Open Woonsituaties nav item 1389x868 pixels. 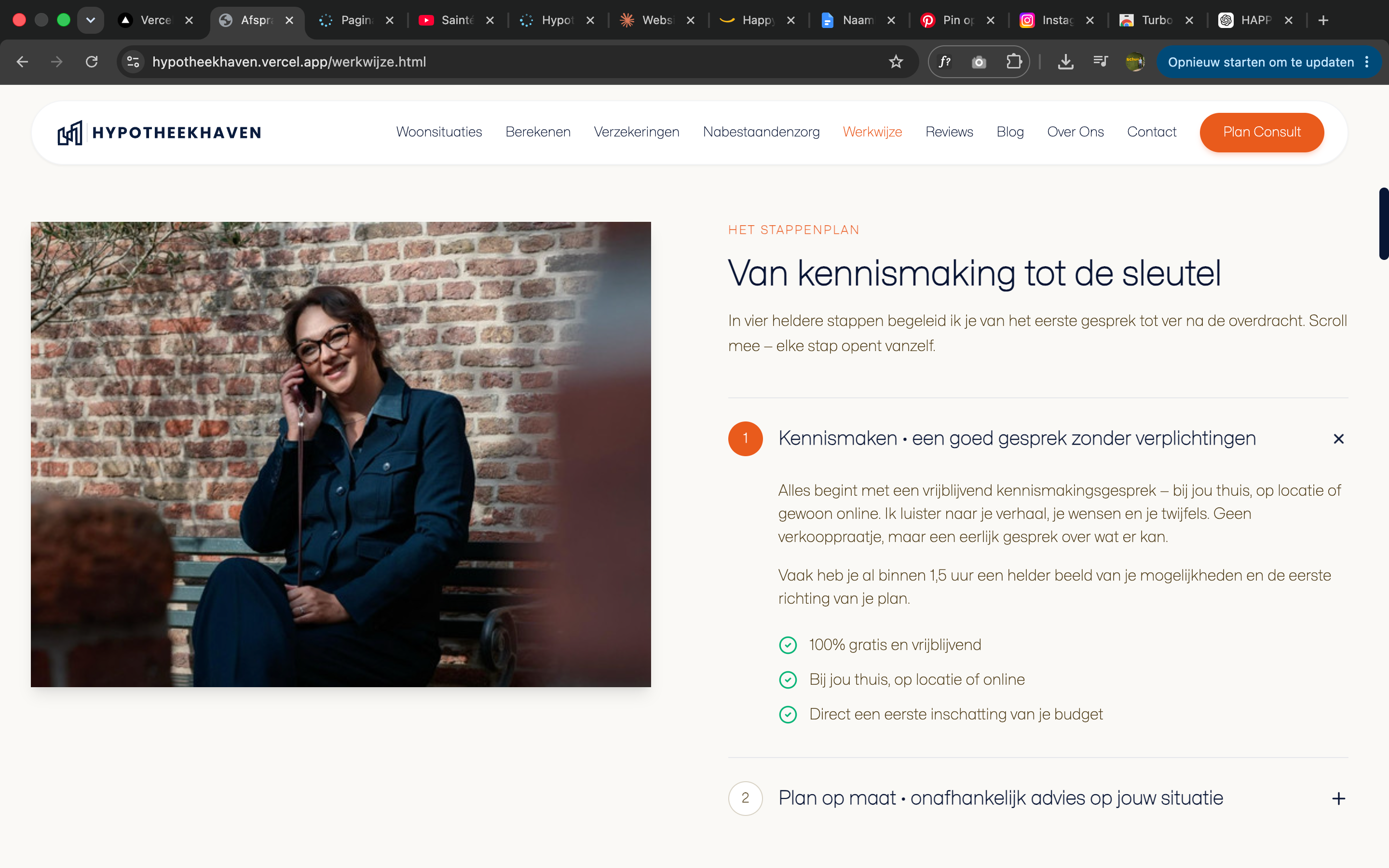point(439,132)
